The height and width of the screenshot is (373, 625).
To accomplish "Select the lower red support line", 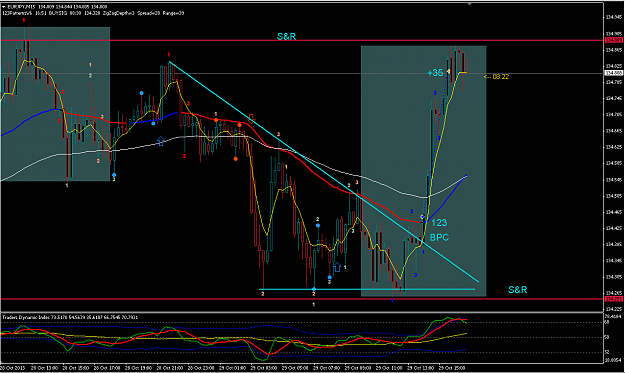I will 302,299.
